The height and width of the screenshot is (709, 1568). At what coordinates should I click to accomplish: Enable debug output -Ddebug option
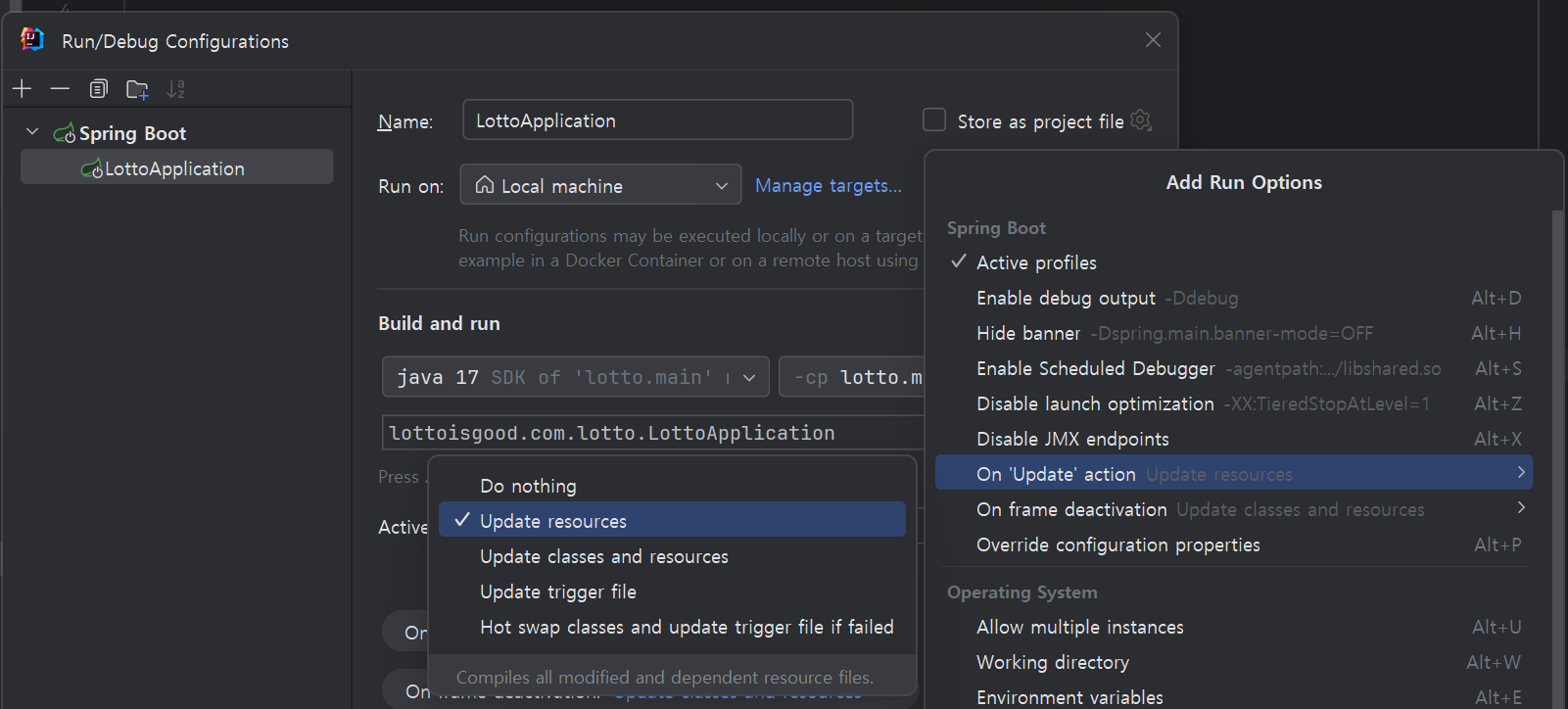click(1234, 298)
